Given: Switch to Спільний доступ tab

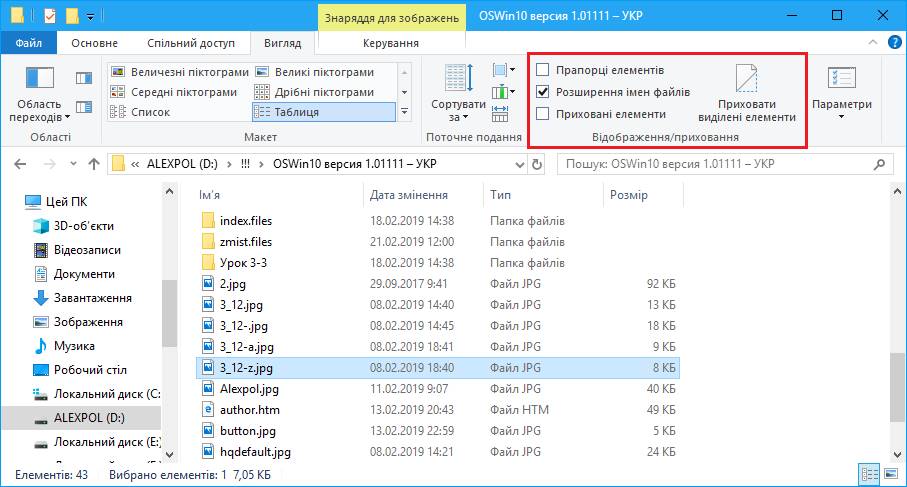Looking at the screenshot, I should pyautogui.click(x=191, y=43).
